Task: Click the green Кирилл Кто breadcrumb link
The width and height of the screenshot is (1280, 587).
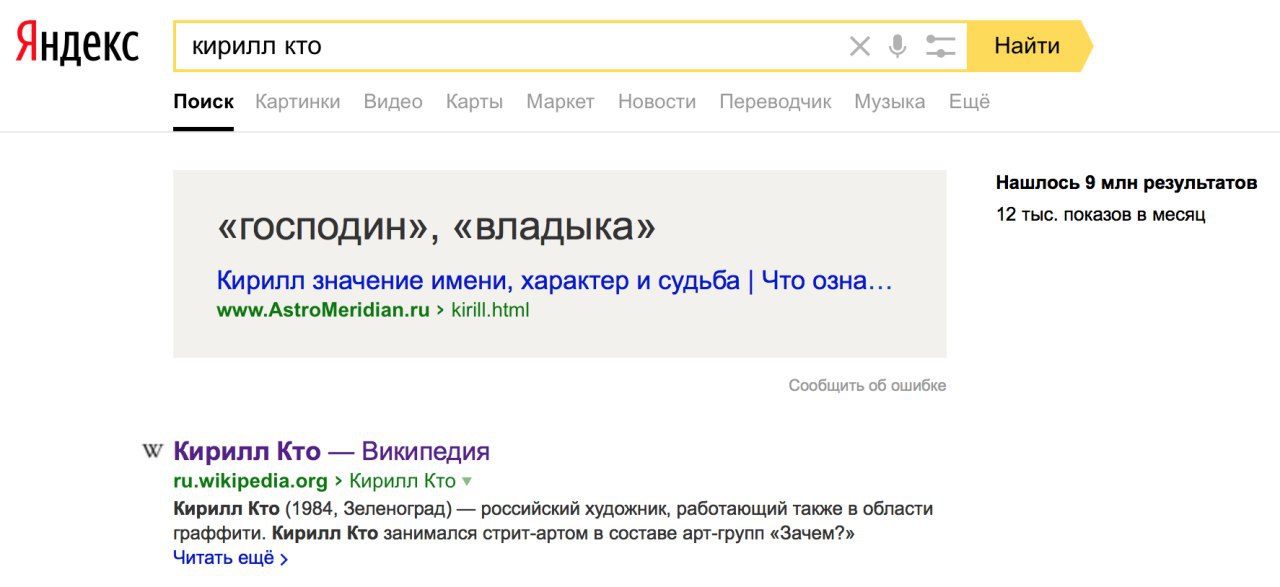Action: [402, 481]
